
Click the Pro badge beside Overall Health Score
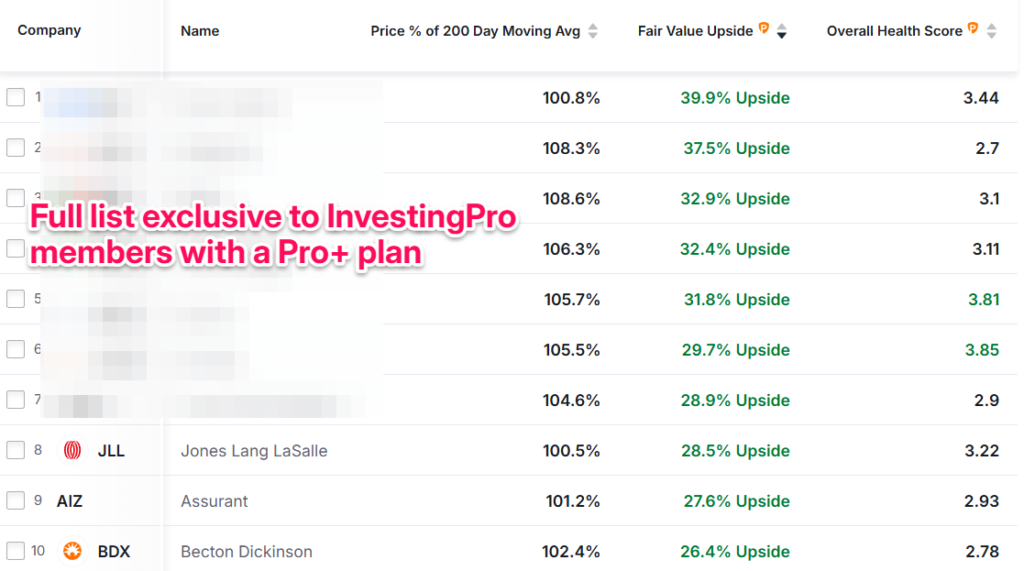click(x=973, y=28)
